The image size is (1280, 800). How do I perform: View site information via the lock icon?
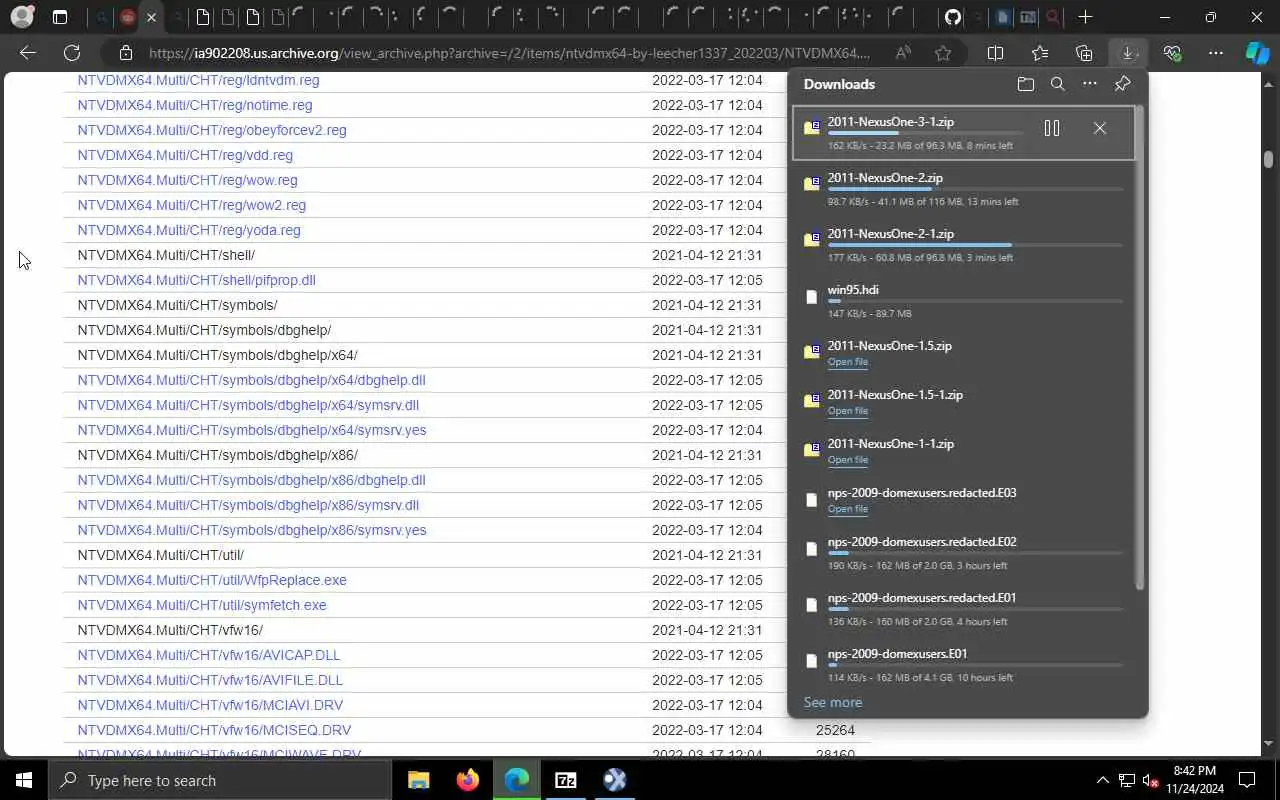pyautogui.click(x=125, y=53)
